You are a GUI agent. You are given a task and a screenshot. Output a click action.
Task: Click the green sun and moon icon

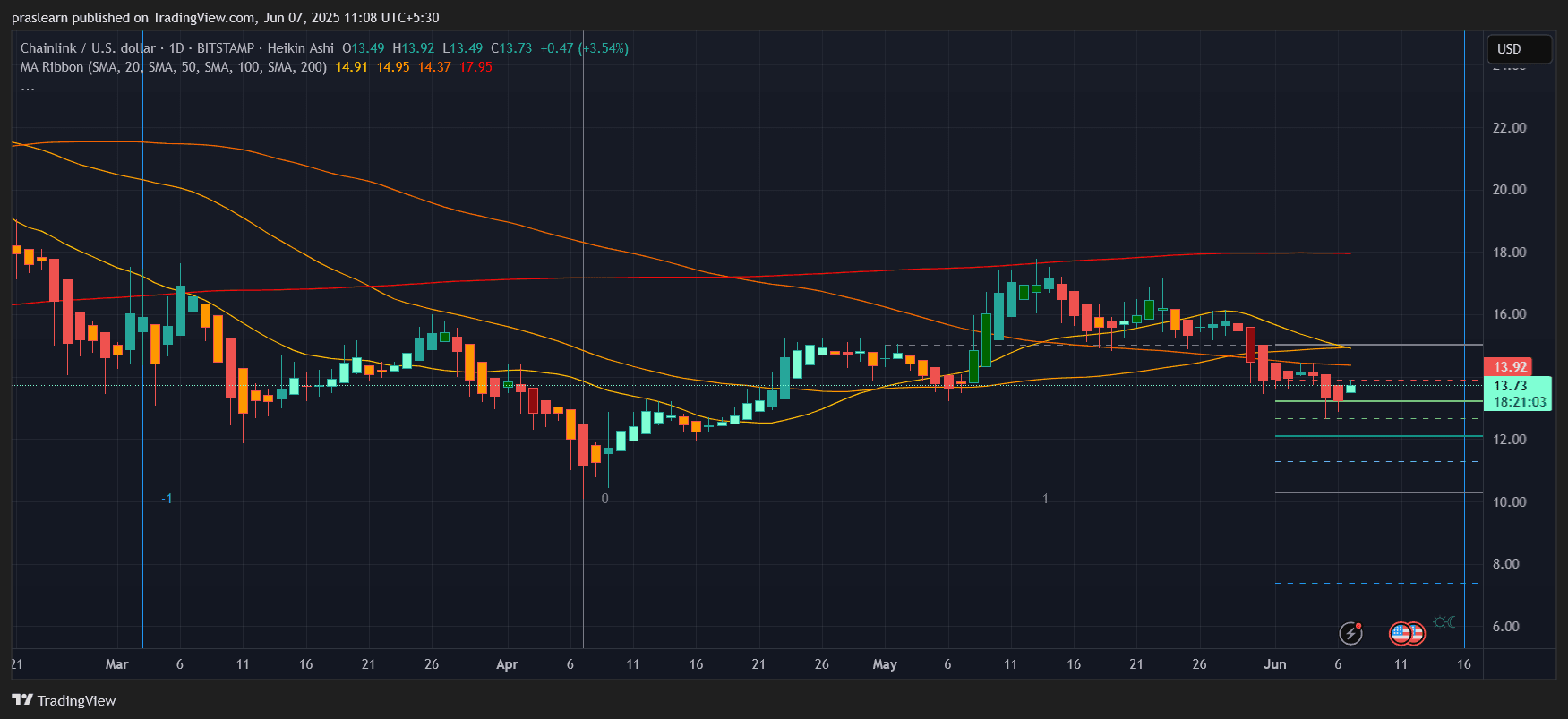(x=1444, y=622)
